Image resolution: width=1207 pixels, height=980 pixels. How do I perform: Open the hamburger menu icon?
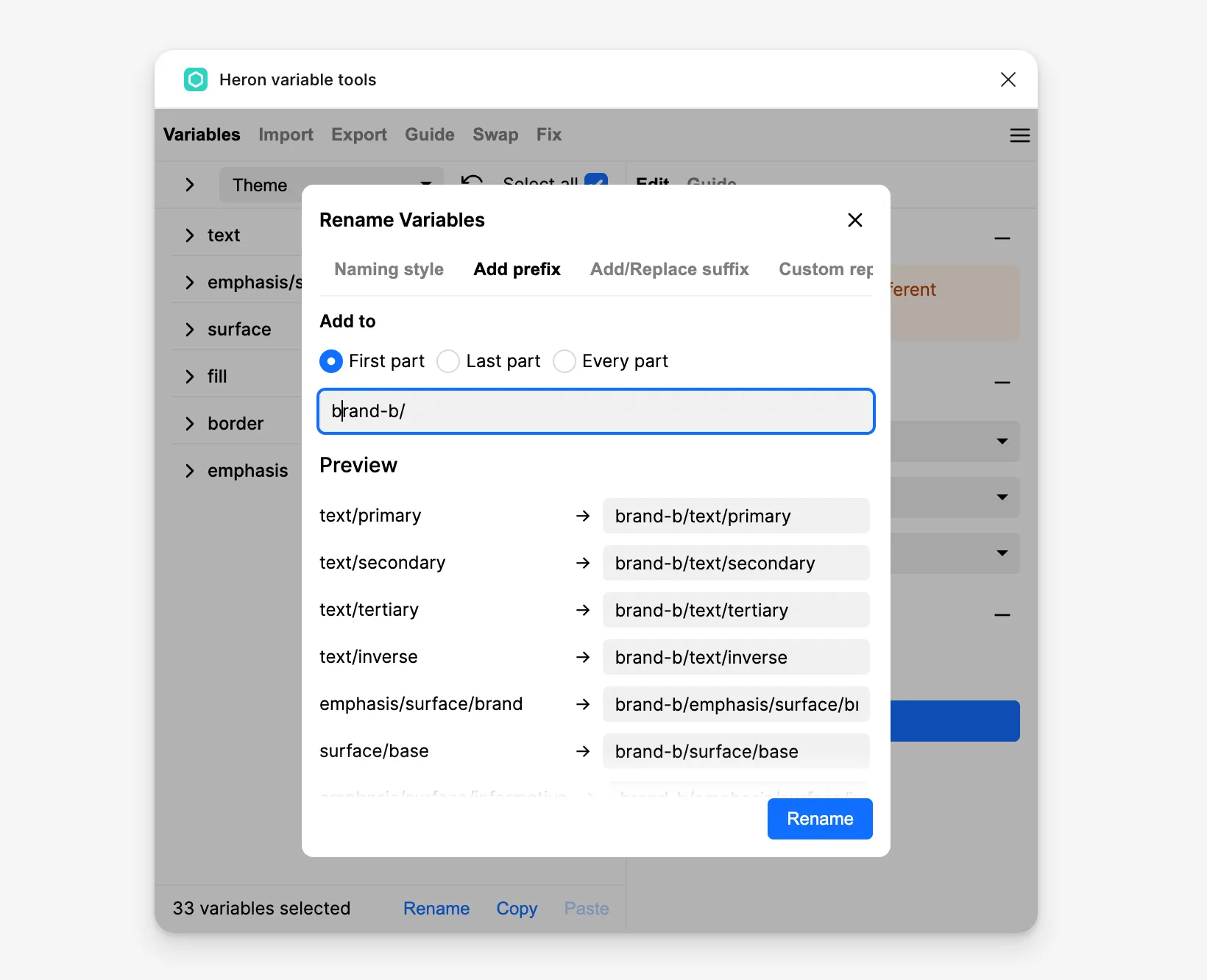click(1019, 135)
